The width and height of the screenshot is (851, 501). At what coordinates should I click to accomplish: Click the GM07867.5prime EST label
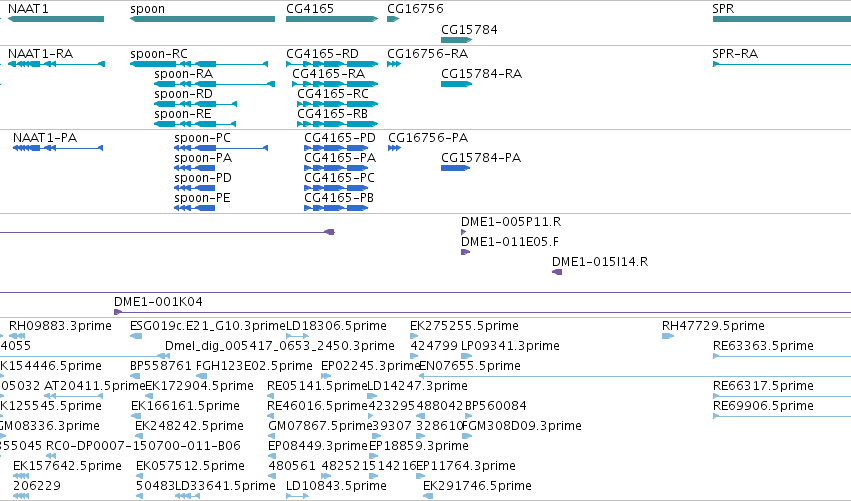(320, 427)
